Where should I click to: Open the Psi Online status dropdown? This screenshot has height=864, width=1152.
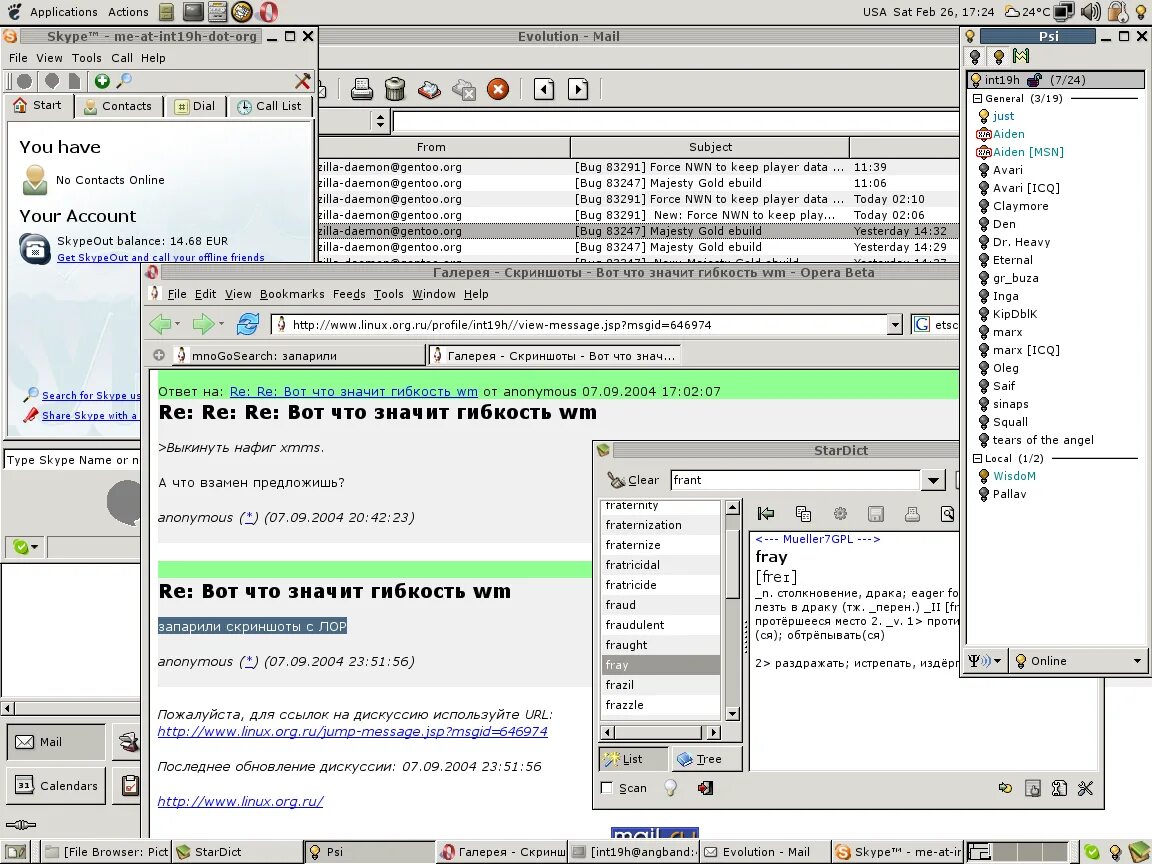tap(1077, 660)
